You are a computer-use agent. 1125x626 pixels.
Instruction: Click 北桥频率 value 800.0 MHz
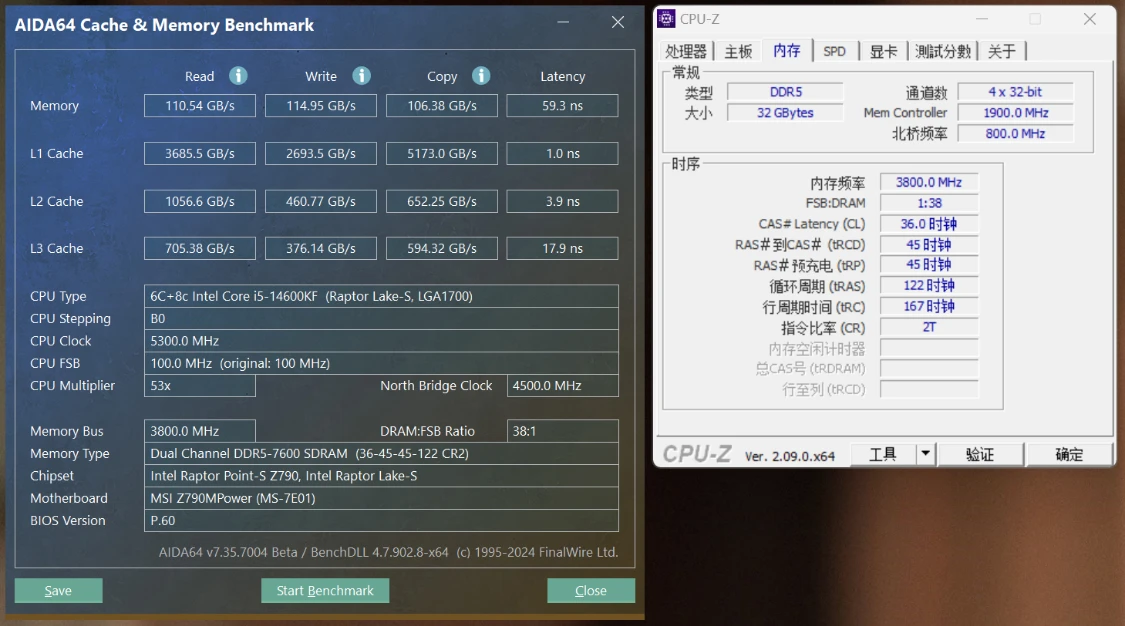tap(1015, 133)
